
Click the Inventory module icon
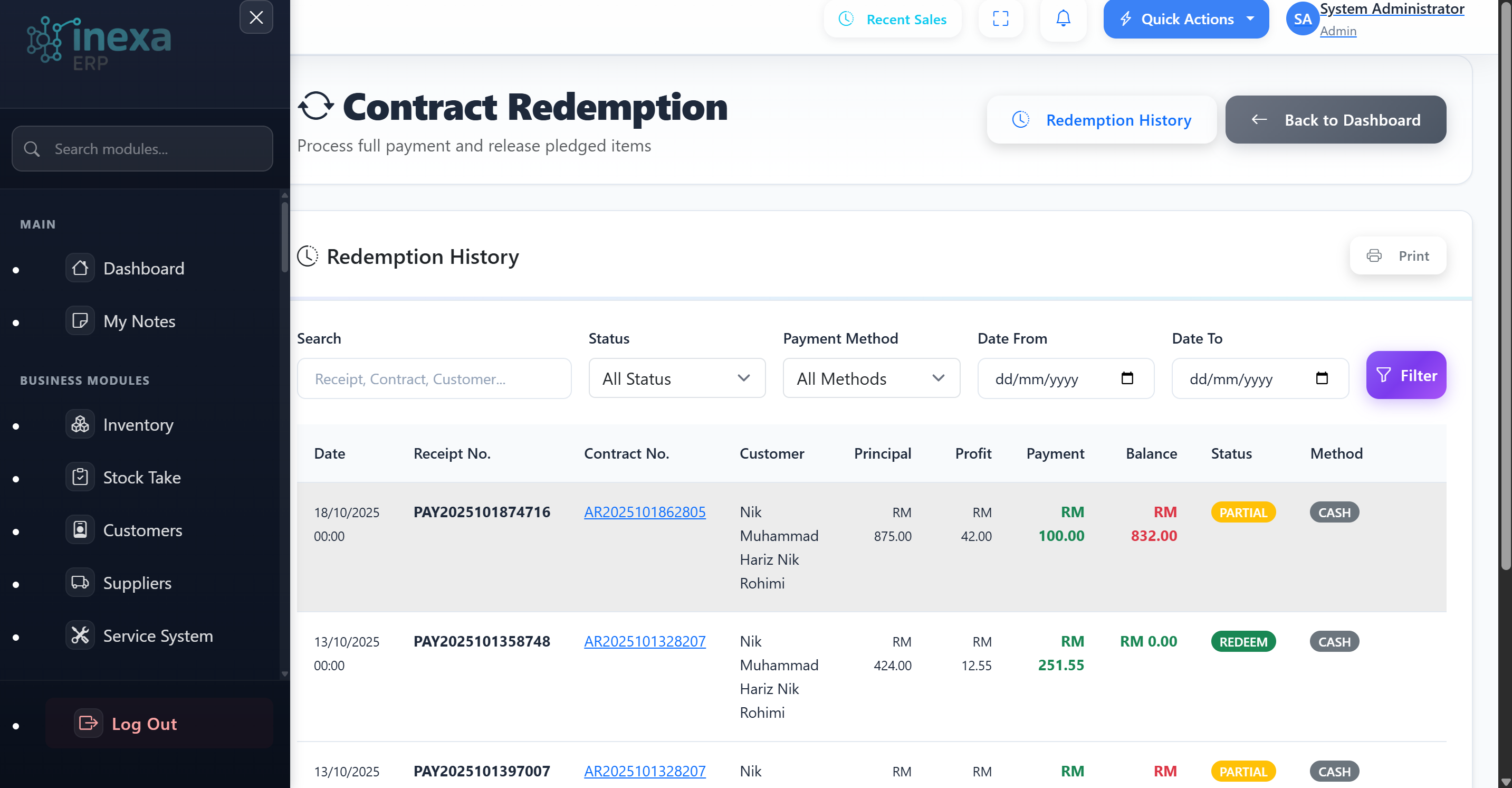click(x=80, y=424)
